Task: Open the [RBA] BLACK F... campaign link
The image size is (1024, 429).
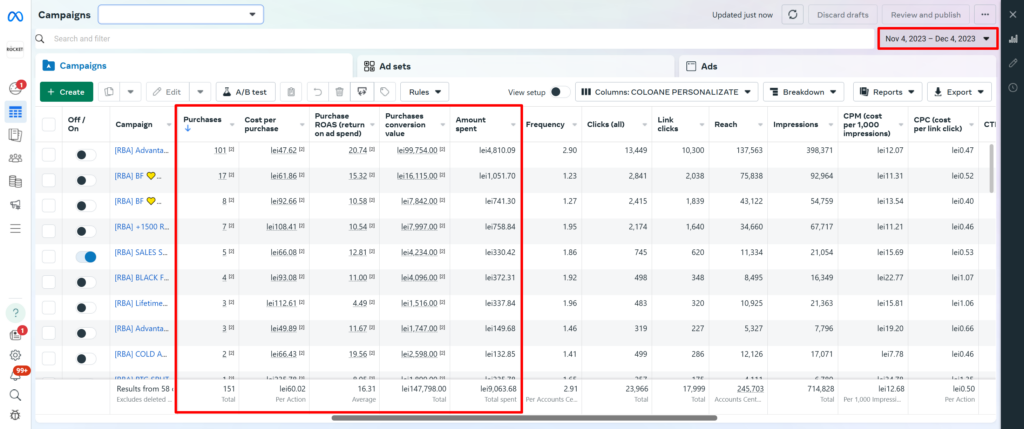Action: [142, 278]
